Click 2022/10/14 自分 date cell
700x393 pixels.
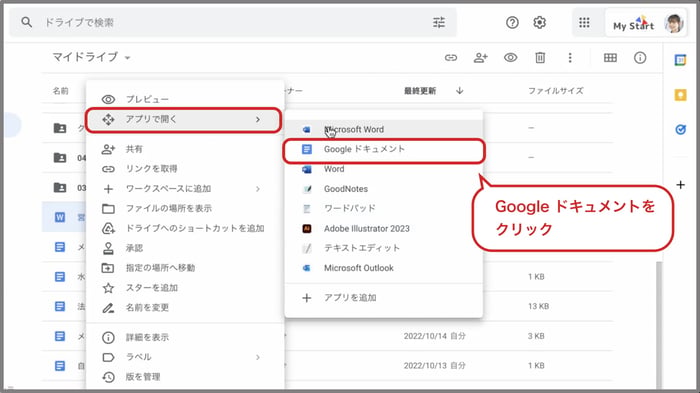click(434, 336)
